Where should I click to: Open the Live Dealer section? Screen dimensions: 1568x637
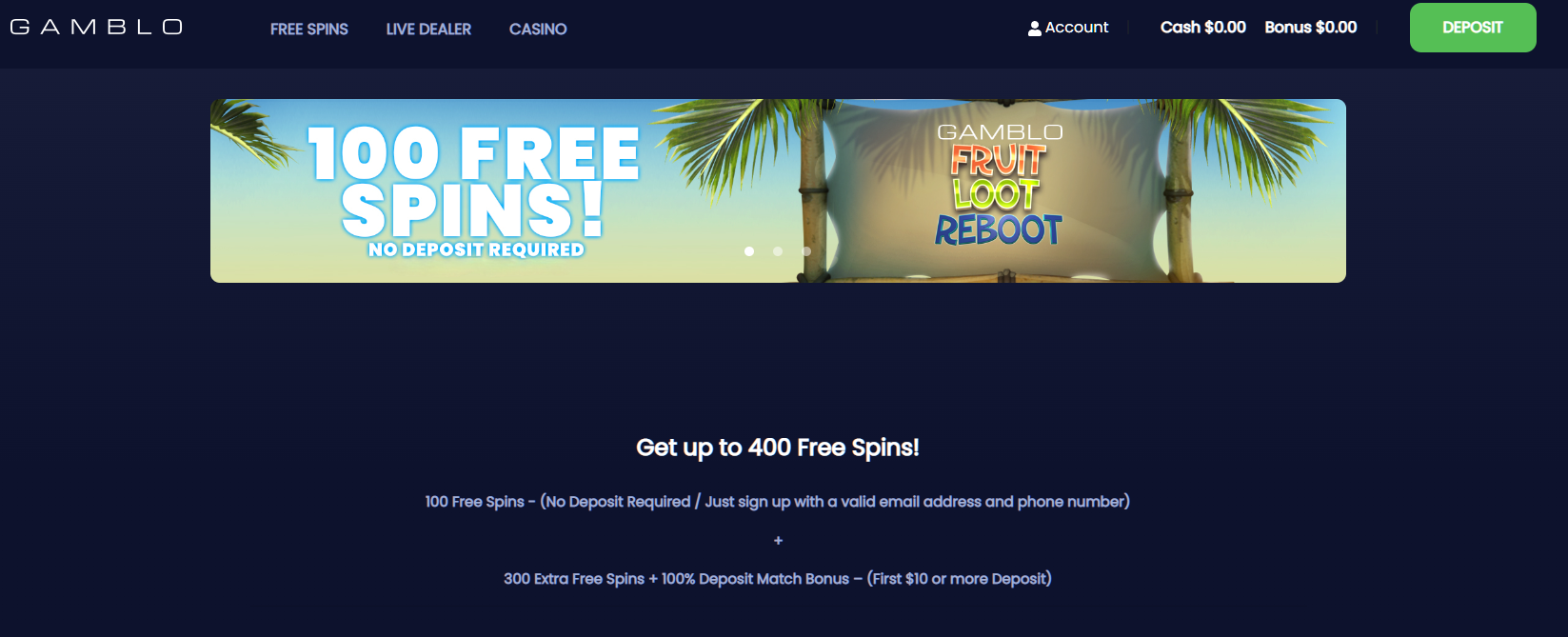(428, 29)
